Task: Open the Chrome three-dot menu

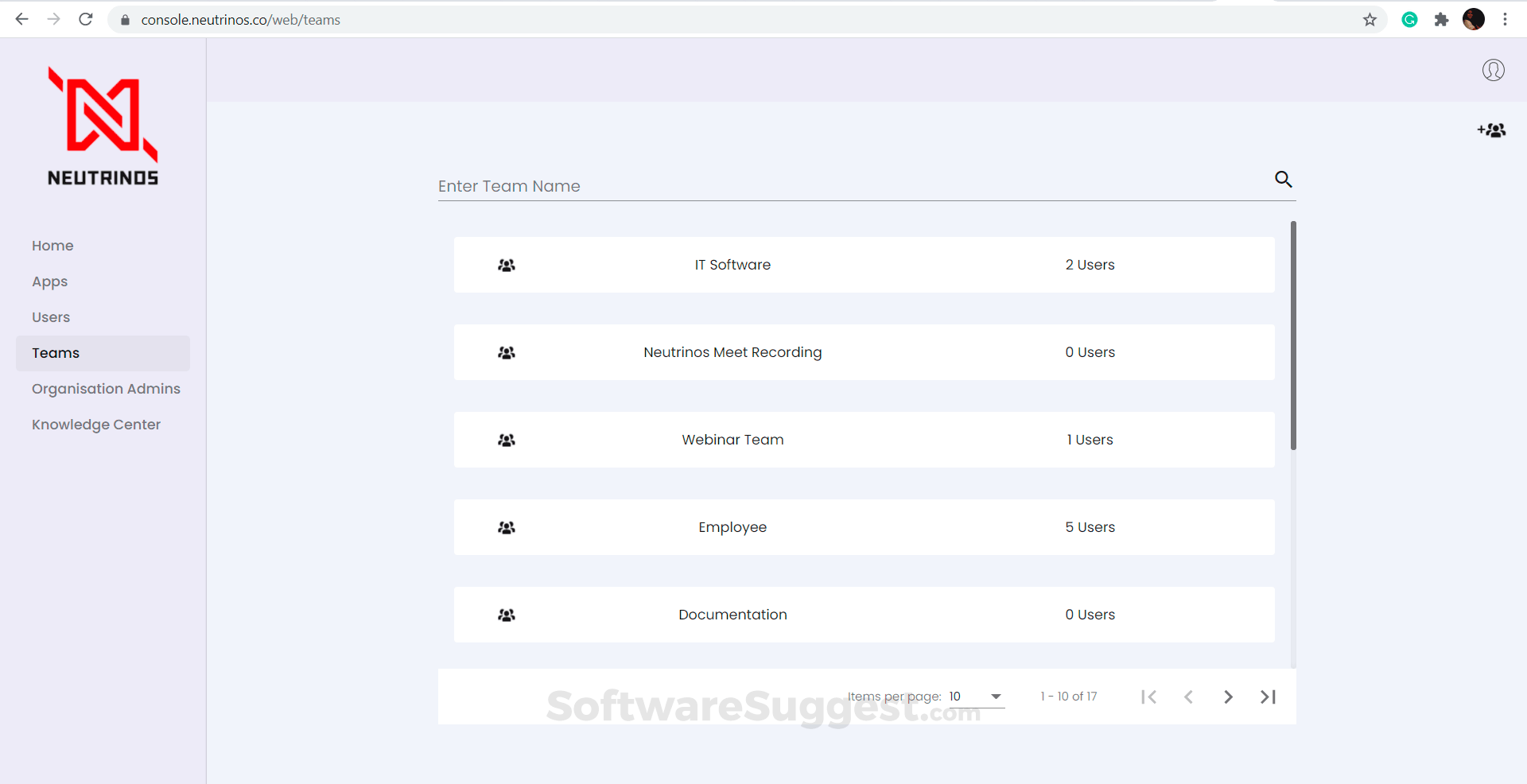Action: [1505, 20]
